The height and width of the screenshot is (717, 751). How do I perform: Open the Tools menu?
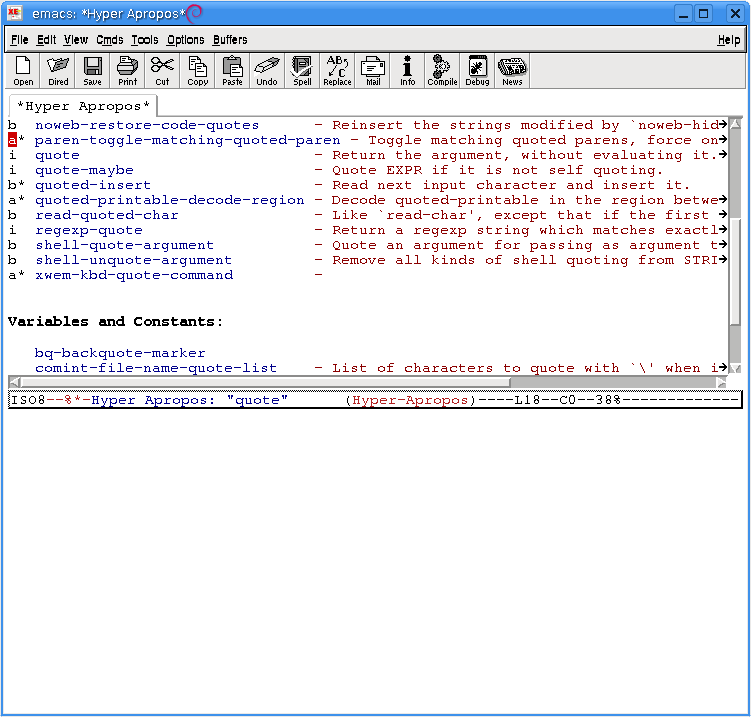145,40
